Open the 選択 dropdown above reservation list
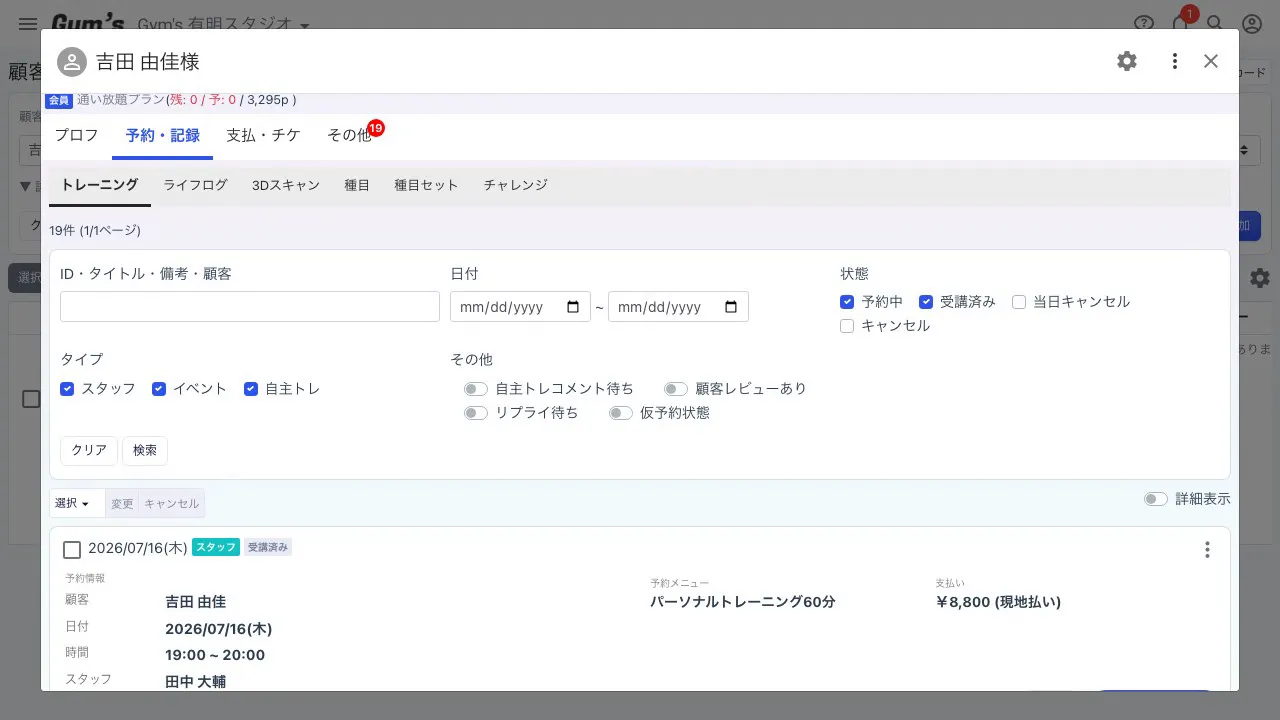 point(77,503)
